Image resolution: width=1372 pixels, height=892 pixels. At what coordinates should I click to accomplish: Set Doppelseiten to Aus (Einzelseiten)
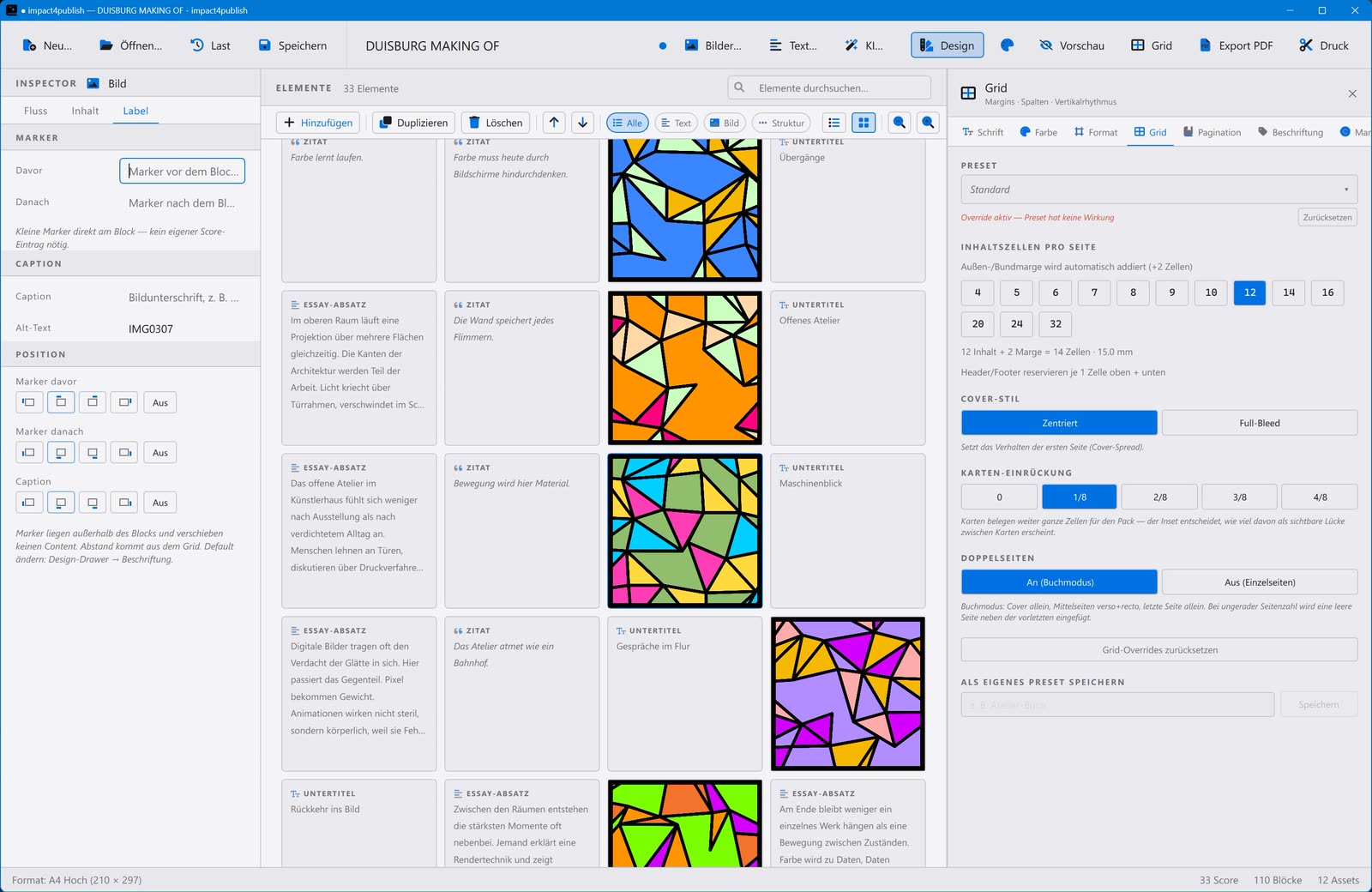pyautogui.click(x=1259, y=582)
